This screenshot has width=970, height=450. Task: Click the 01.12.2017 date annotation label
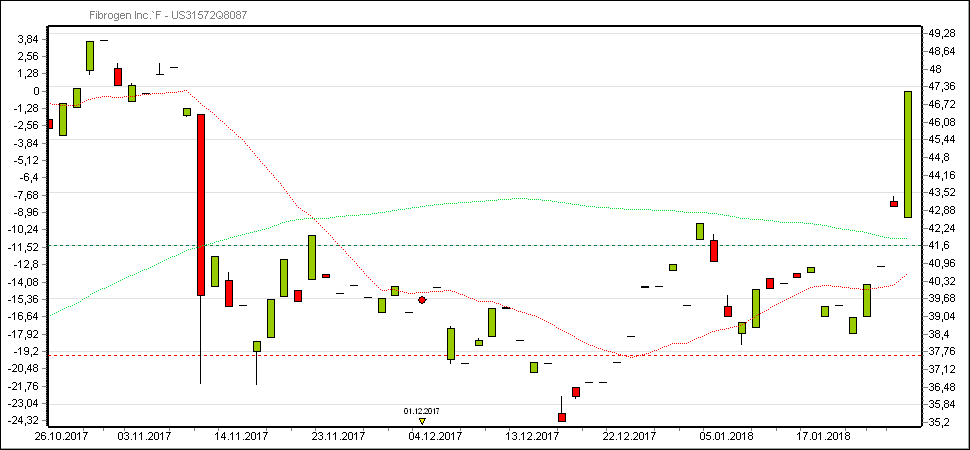point(422,411)
